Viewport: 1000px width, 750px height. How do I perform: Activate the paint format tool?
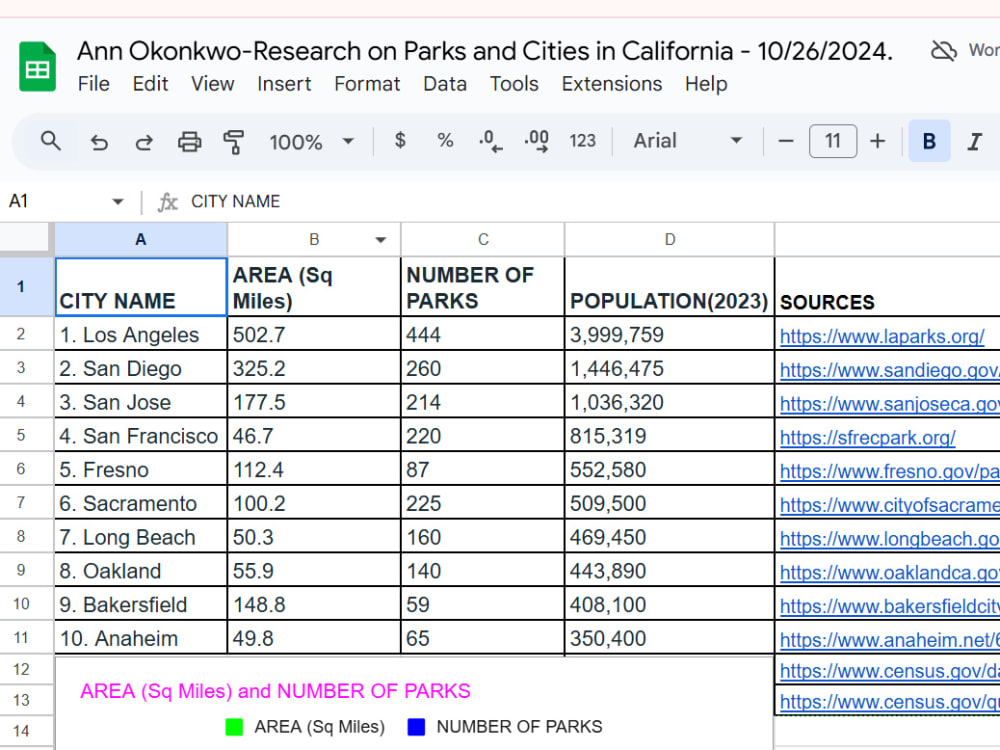pos(233,142)
